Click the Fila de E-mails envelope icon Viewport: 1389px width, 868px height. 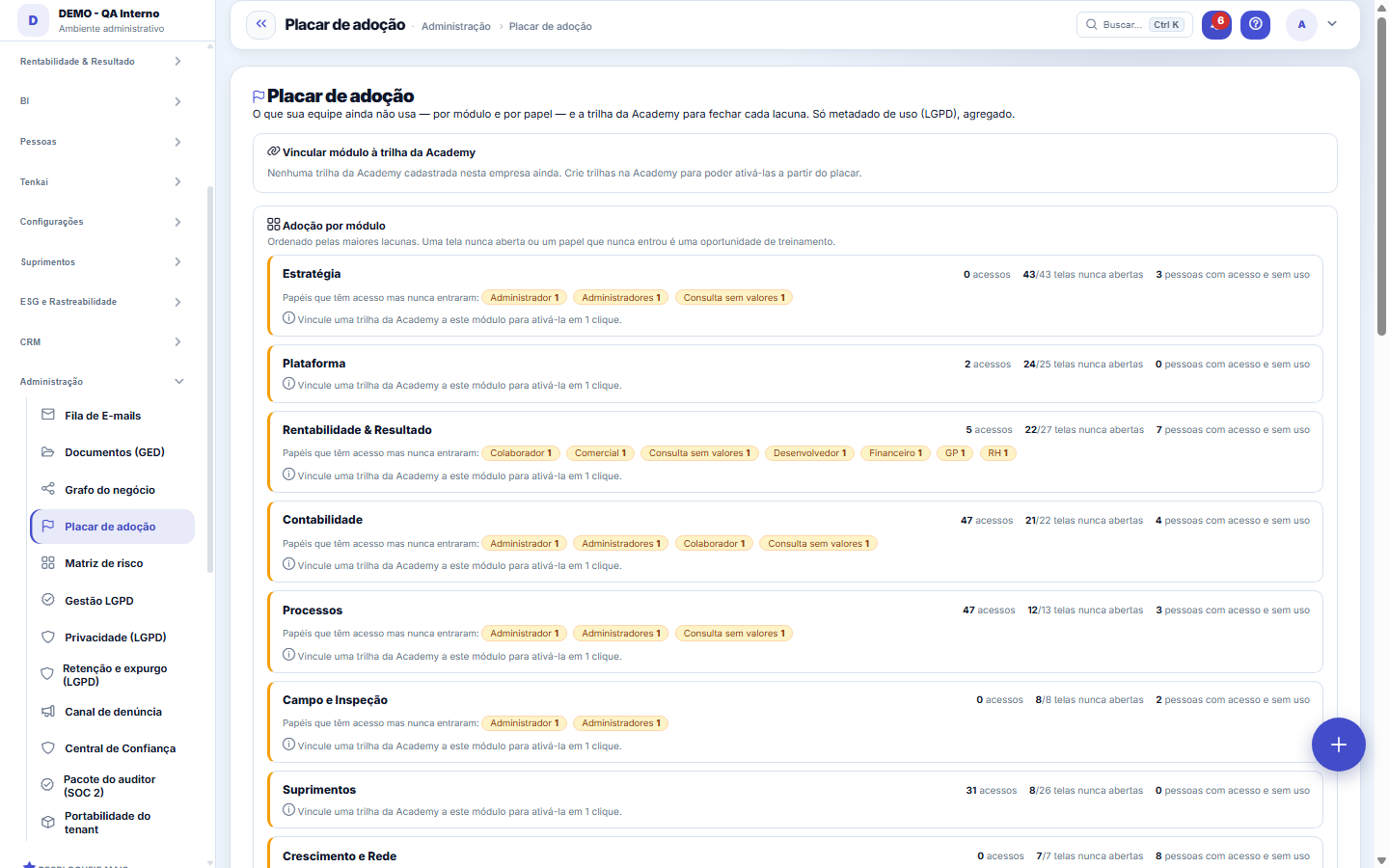point(48,415)
